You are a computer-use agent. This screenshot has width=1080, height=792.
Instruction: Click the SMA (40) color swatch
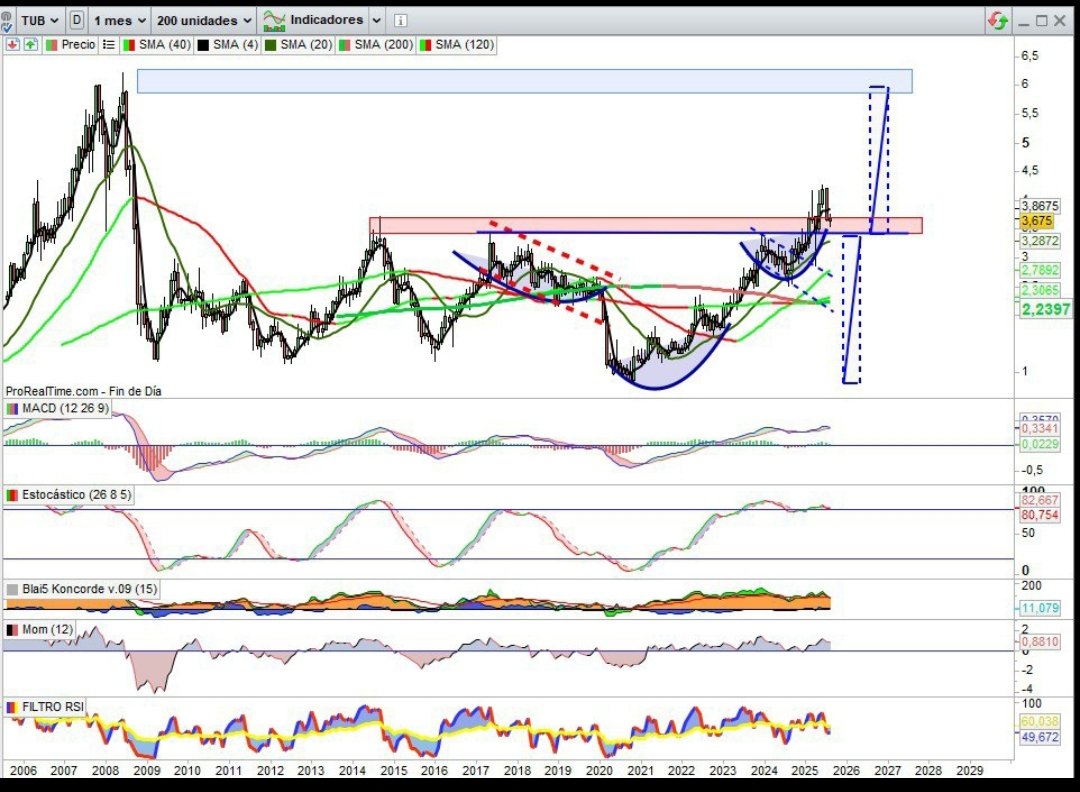coord(129,45)
